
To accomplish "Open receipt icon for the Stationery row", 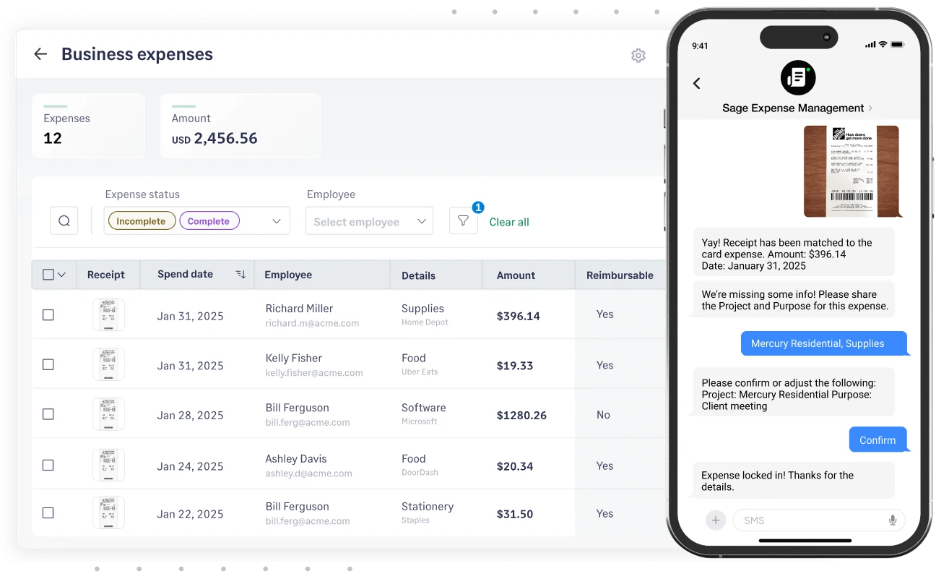I will [108, 513].
